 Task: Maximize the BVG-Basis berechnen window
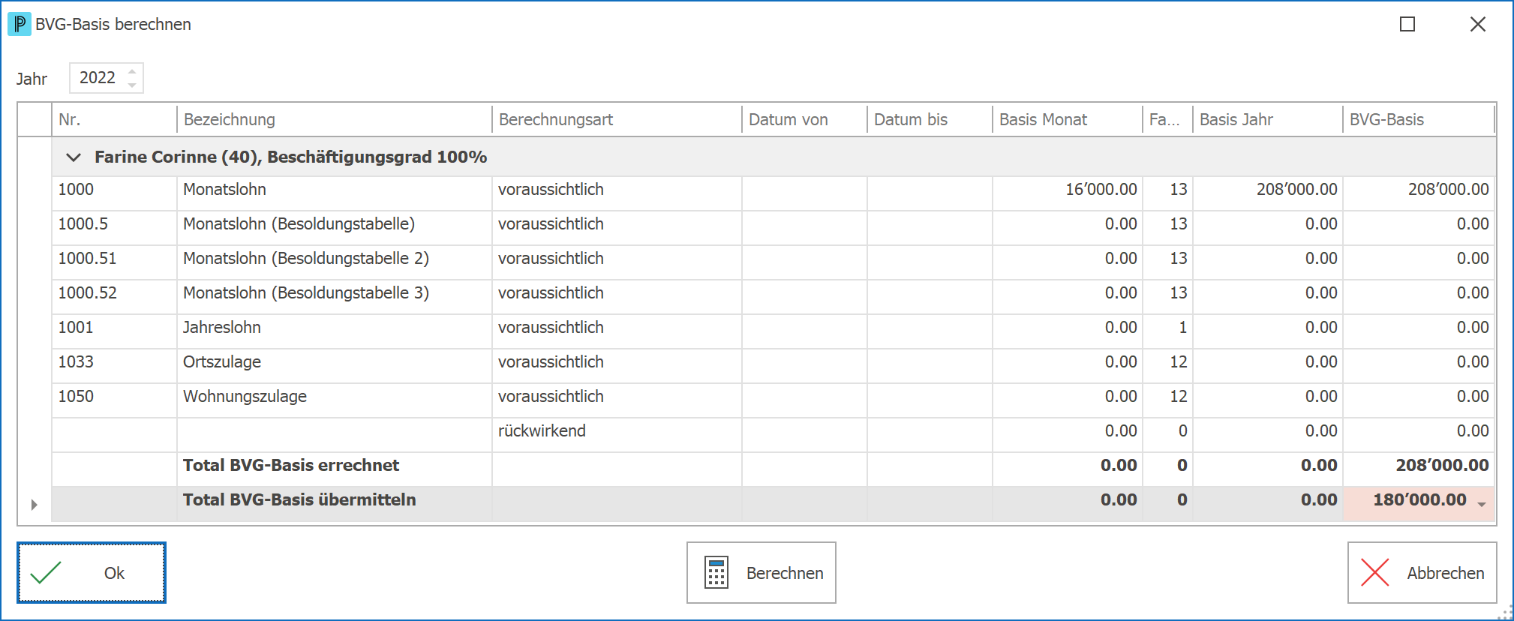tap(1407, 24)
